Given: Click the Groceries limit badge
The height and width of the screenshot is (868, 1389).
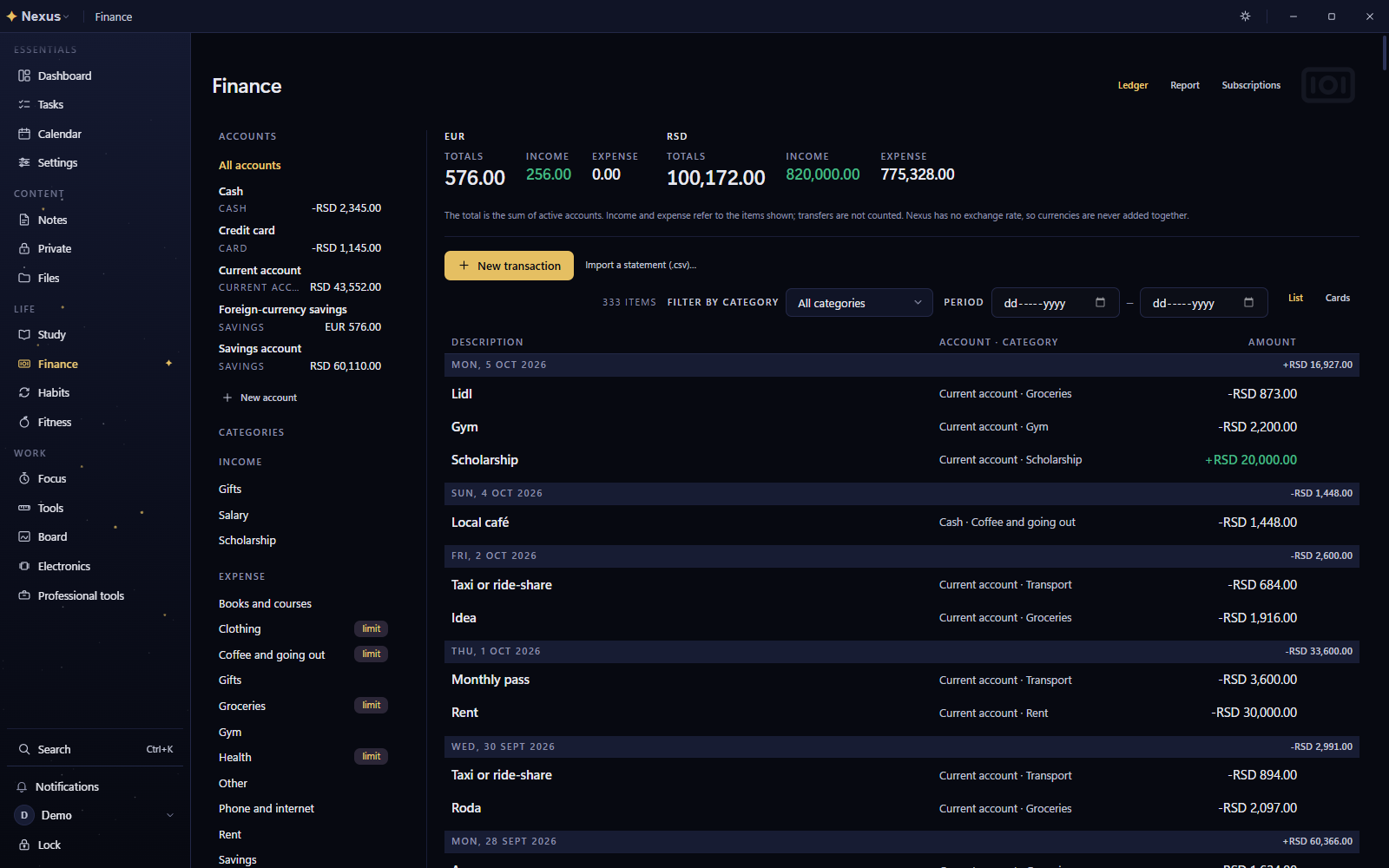Looking at the screenshot, I should (x=371, y=705).
